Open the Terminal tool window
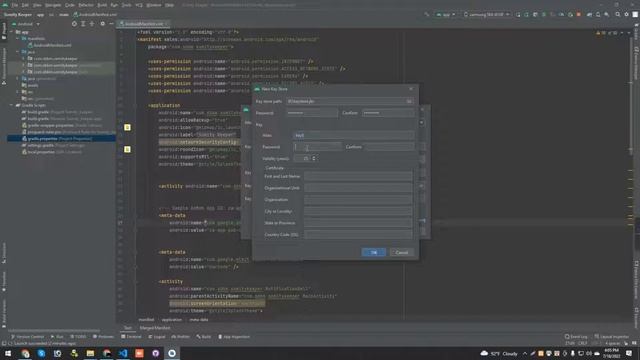Image resolution: width=640 pixels, height=360 pixels. (x=131, y=337)
